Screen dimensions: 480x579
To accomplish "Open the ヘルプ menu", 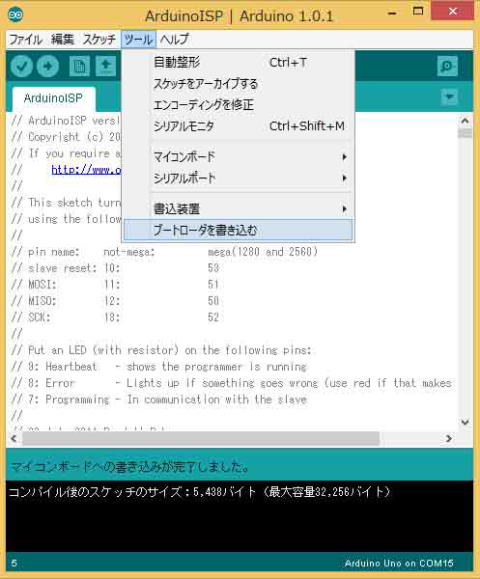I will tap(174, 39).
